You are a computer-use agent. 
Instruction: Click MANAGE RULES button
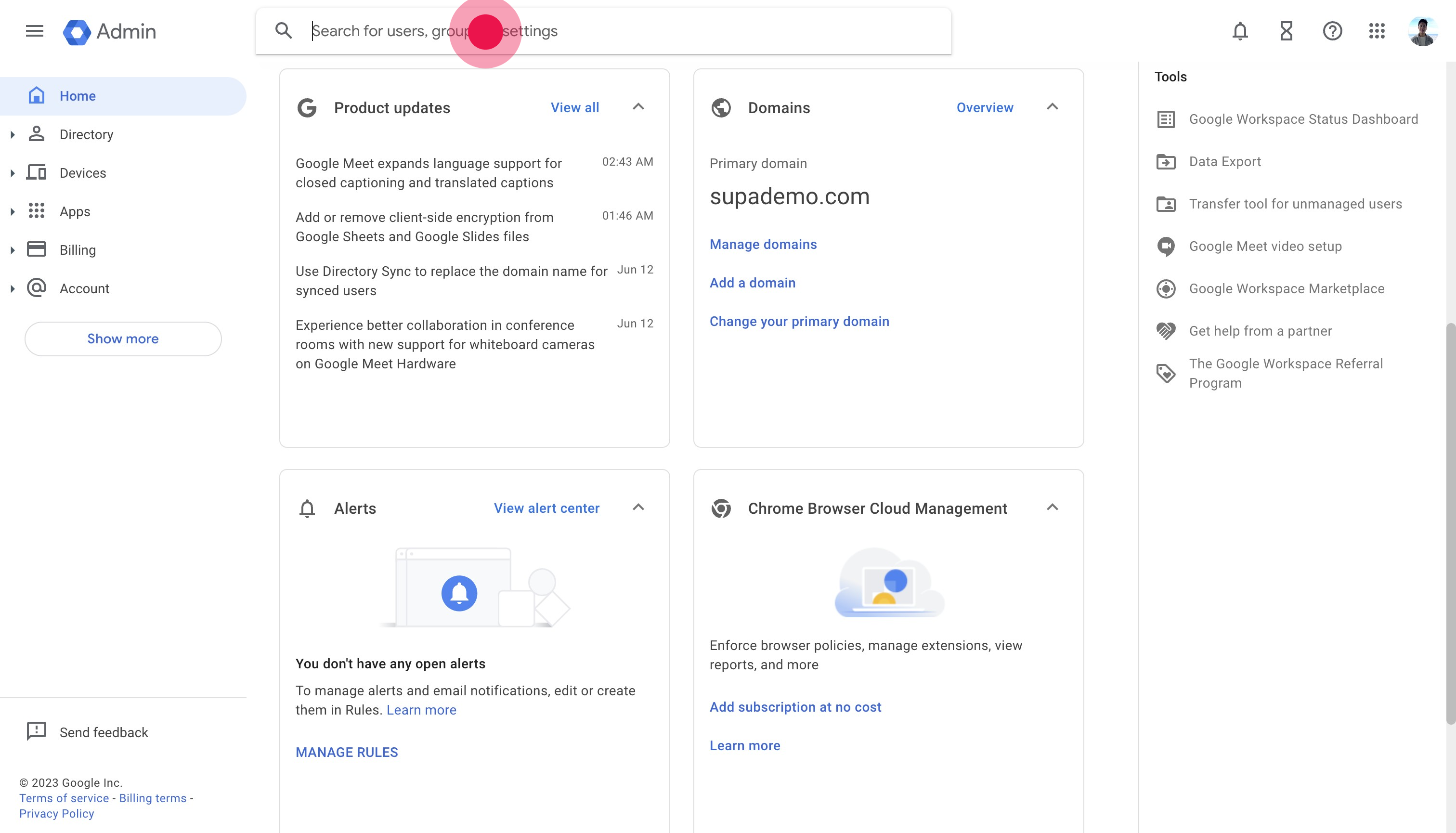[x=347, y=752]
